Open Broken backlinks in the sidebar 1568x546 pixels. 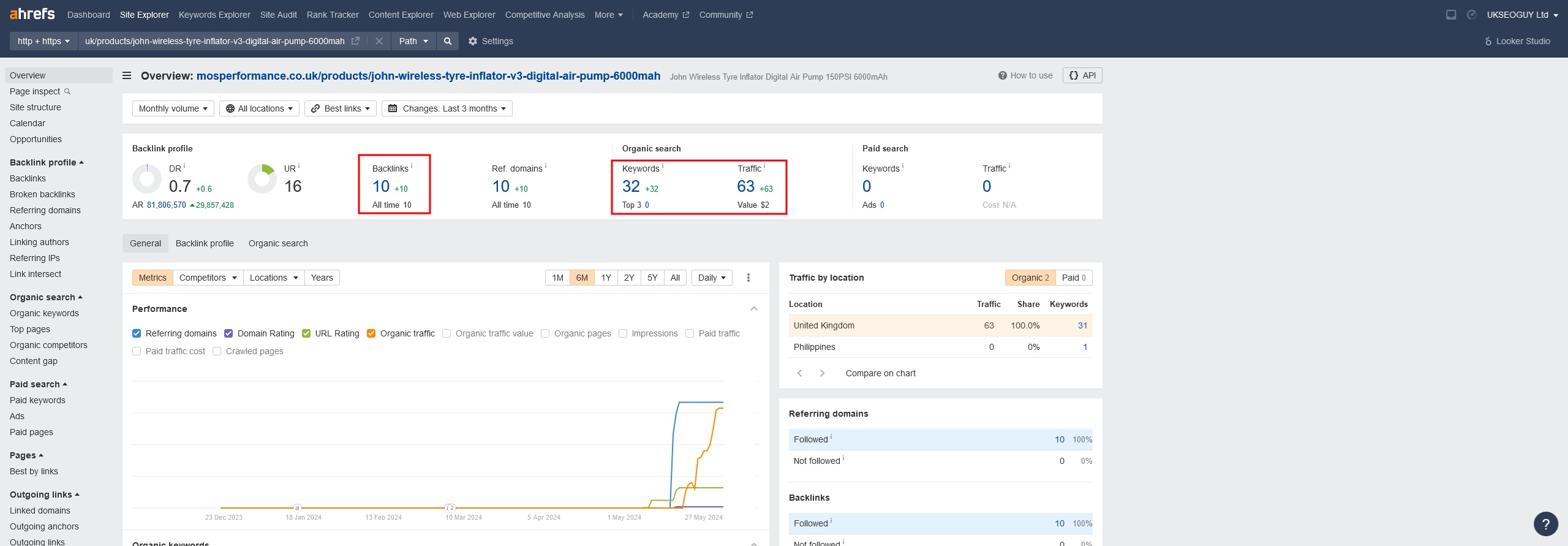pos(42,194)
